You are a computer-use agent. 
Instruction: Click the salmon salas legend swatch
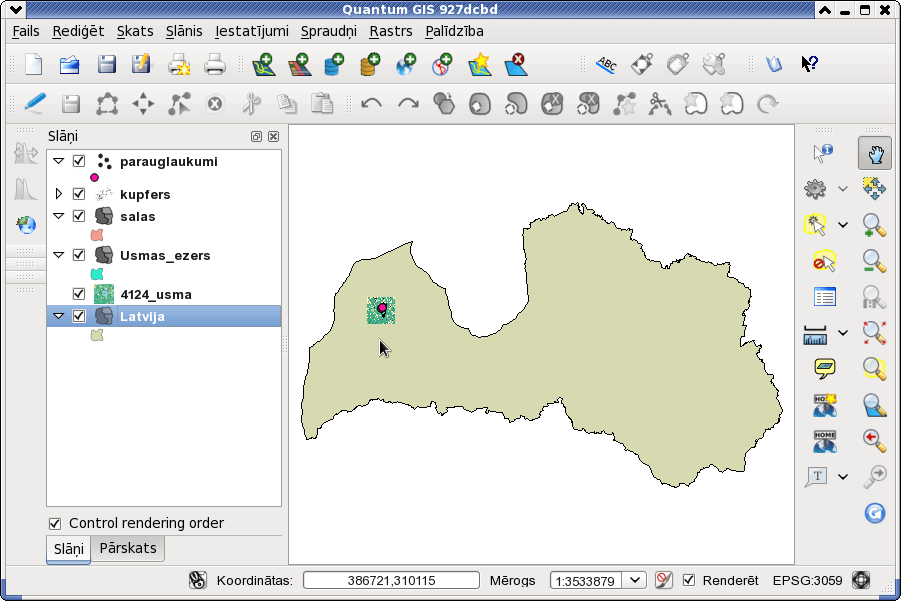pyautogui.click(x=97, y=235)
